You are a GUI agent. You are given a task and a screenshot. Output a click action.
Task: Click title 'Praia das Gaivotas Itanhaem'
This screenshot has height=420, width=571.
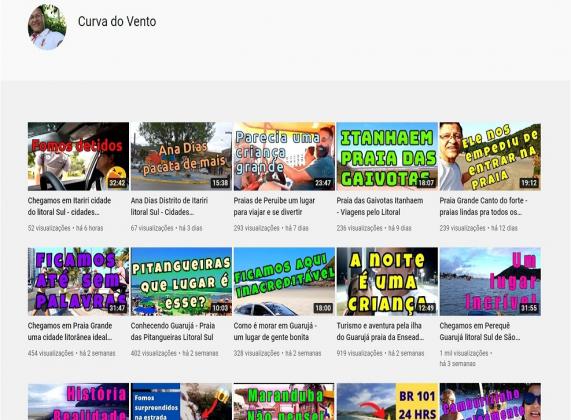380,206
